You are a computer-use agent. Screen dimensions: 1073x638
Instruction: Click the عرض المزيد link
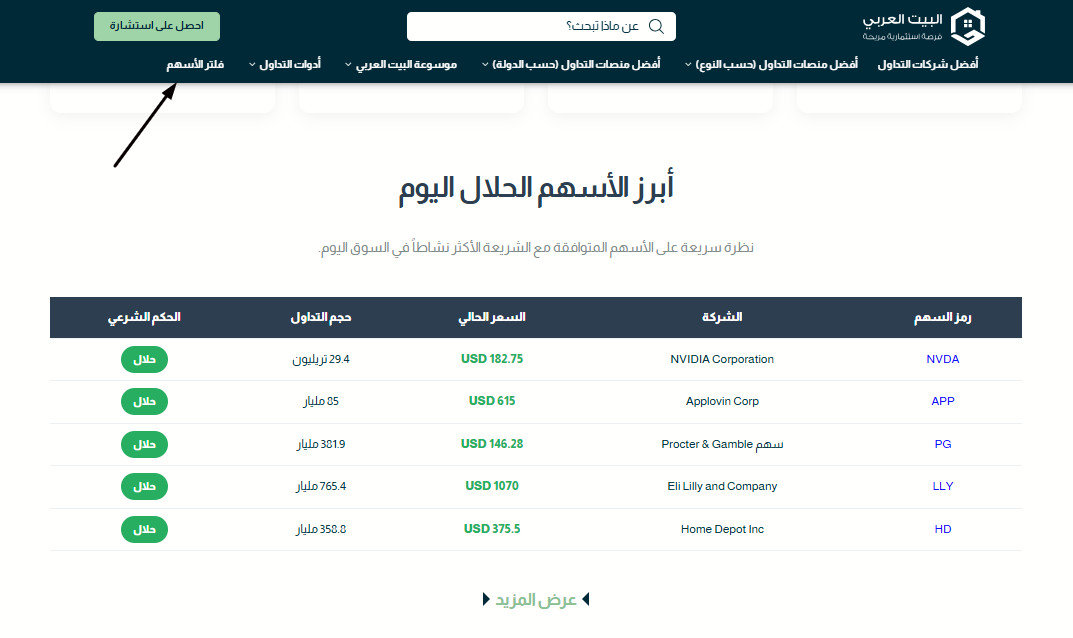click(x=535, y=599)
